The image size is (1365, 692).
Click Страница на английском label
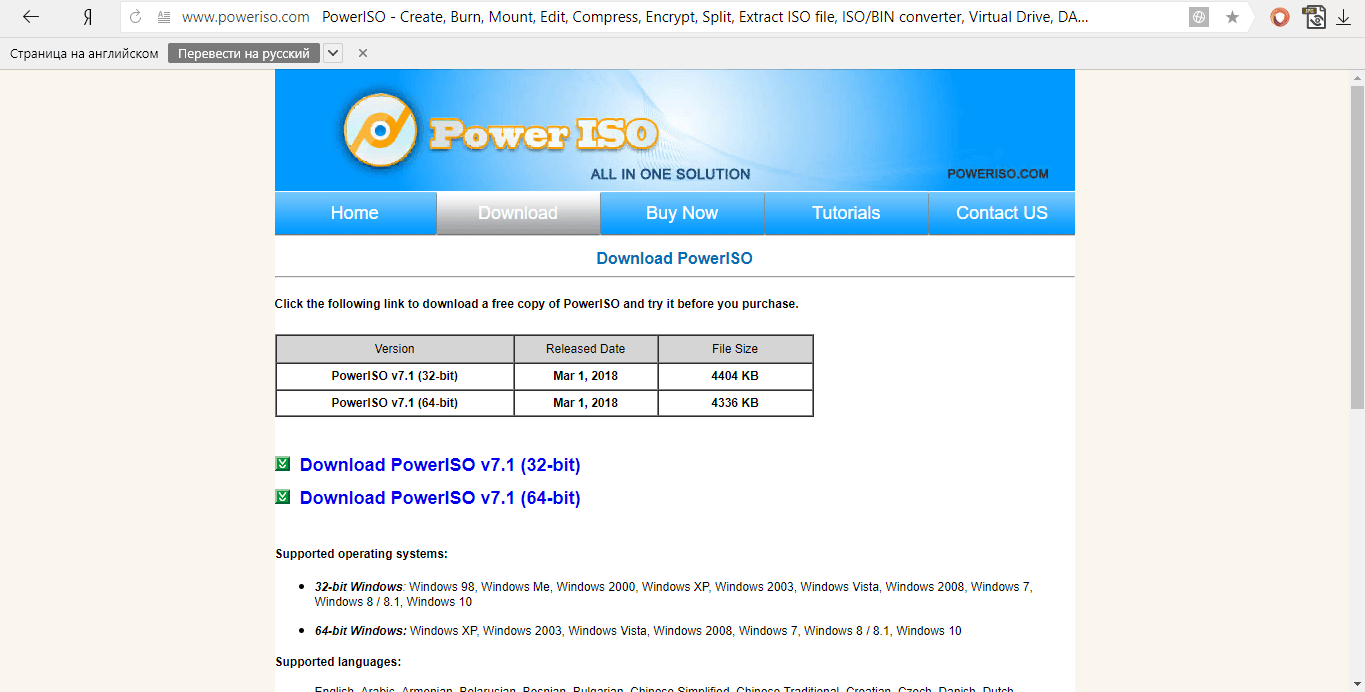pyautogui.click(x=84, y=53)
